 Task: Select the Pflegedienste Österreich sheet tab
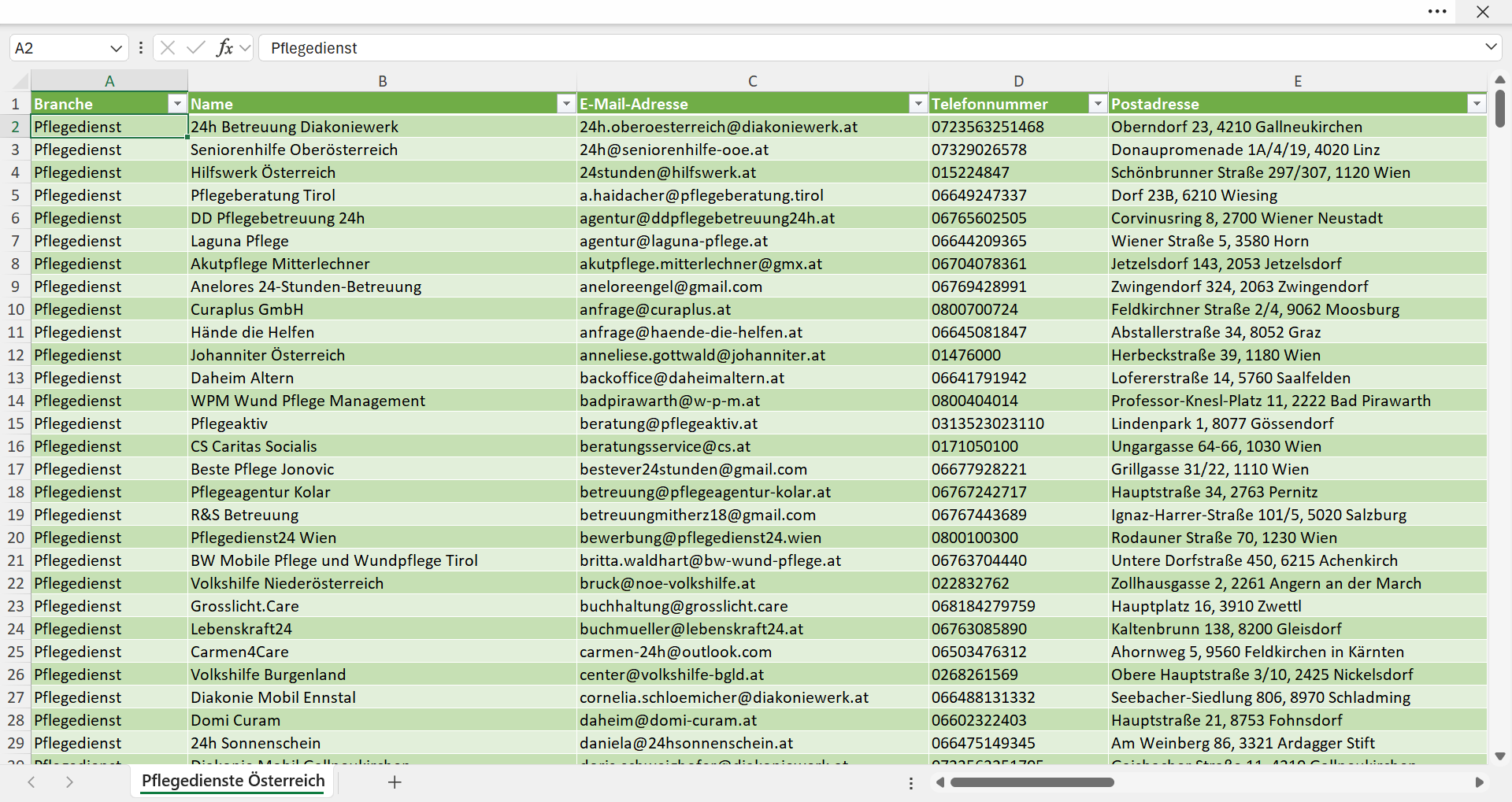tap(233, 781)
